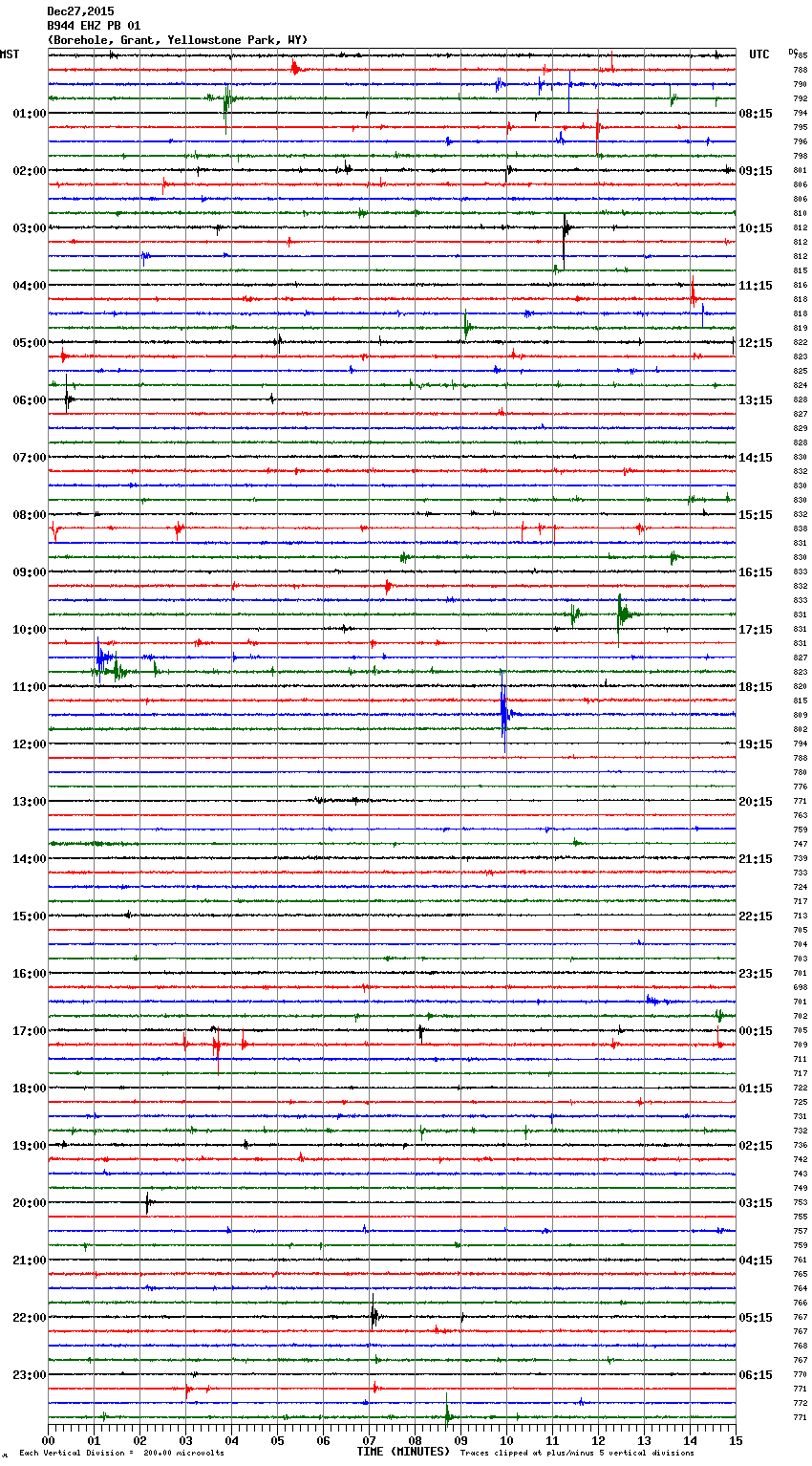
Task: Click UTC time label '09:15'
Action: [756, 171]
